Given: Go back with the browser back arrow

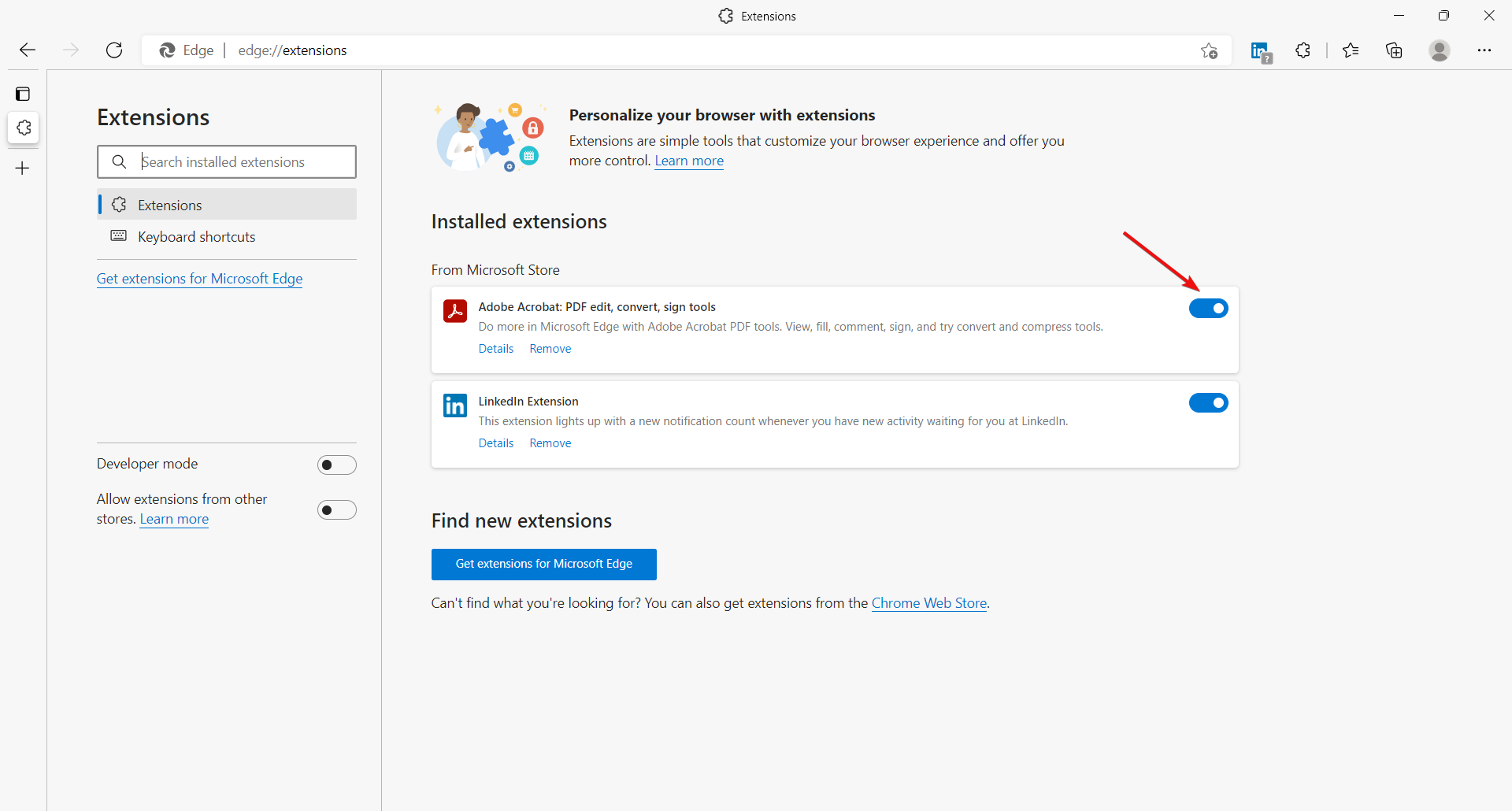Looking at the screenshot, I should pyautogui.click(x=28, y=50).
